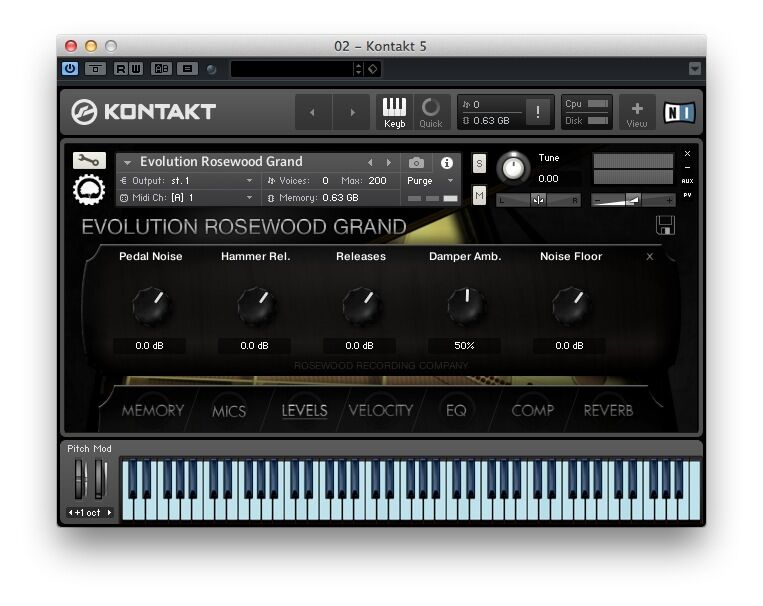Show instrument info with the i icon
Image resolution: width=763 pixels, height=606 pixels.
(x=447, y=163)
